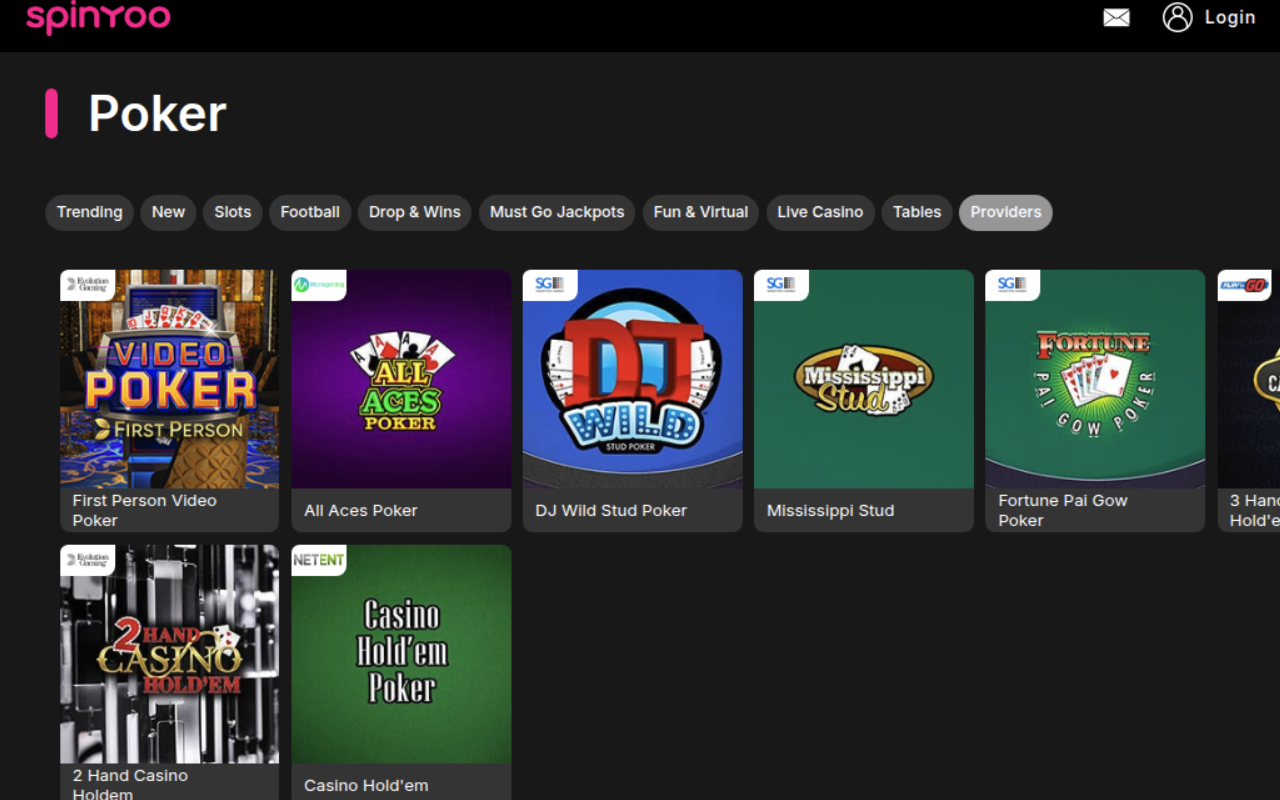Open the messages envelope icon
The width and height of the screenshot is (1280, 800).
(x=1116, y=18)
